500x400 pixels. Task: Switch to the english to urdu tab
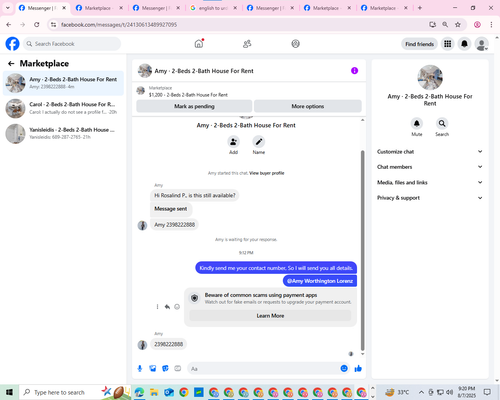[213, 8]
